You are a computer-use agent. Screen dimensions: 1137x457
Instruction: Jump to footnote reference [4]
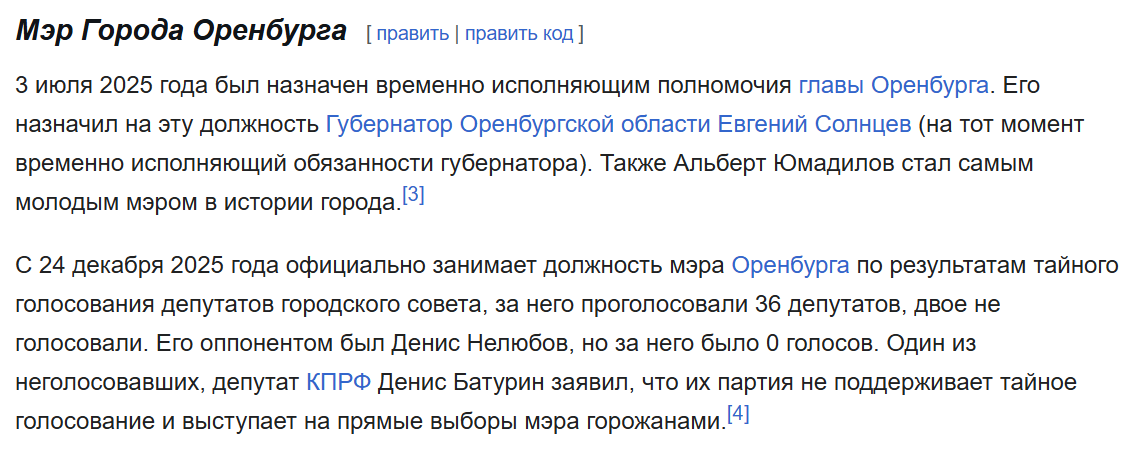(x=737, y=415)
